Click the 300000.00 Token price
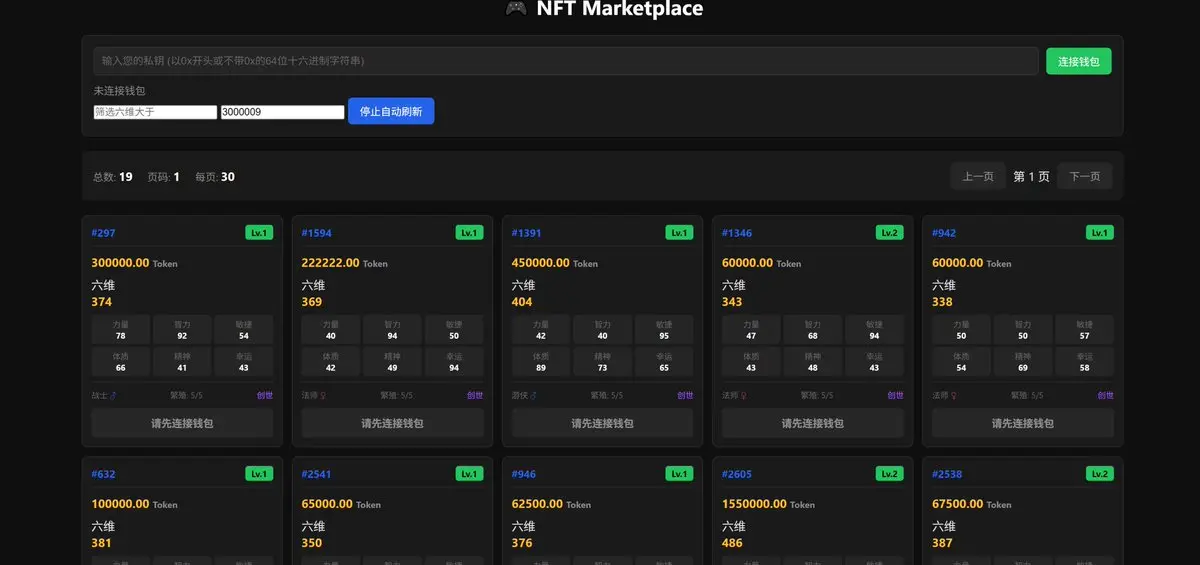1200x565 pixels. pyautogui.click(x=134, y=263)
